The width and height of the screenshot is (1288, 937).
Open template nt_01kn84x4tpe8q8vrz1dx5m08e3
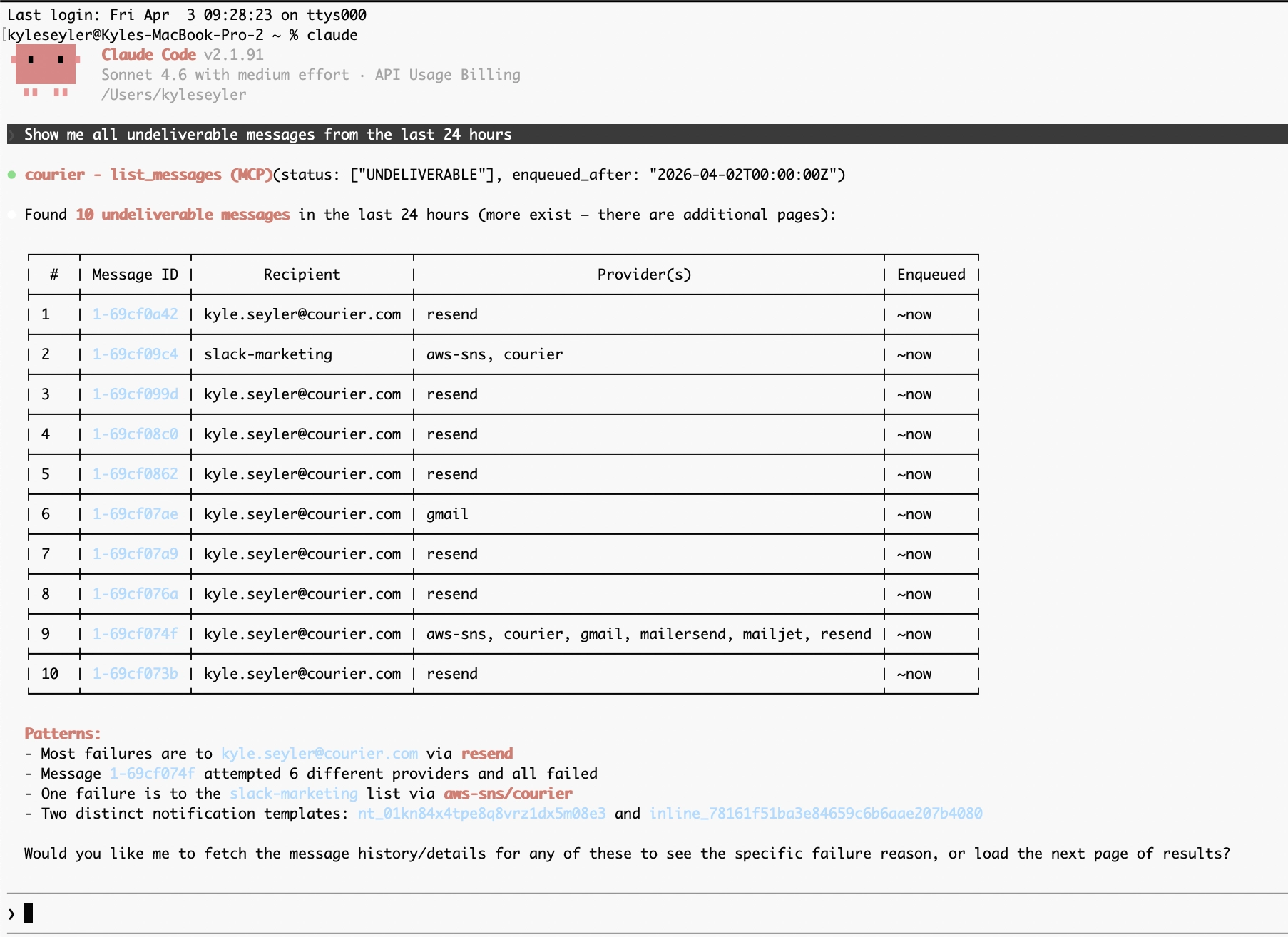coord(481,813)
